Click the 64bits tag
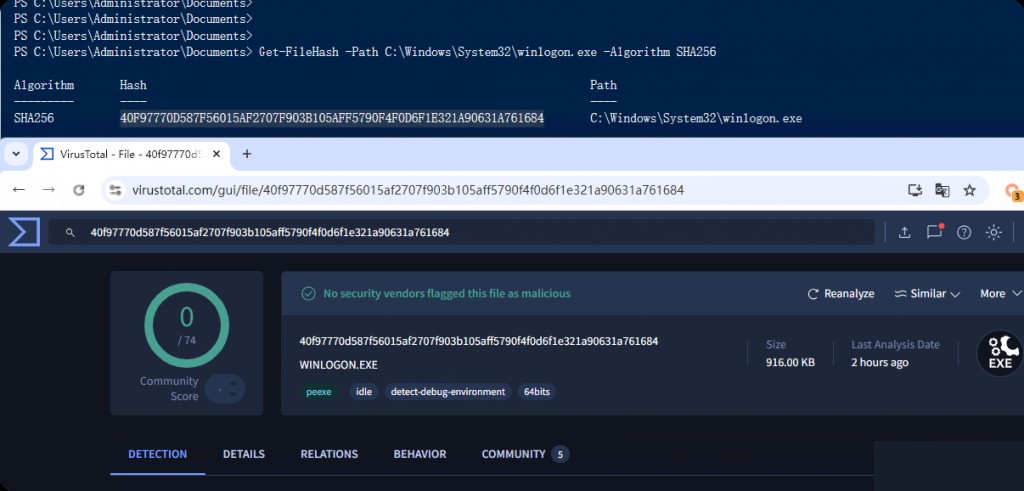The width and height of the screenshot is (1024, 491). click(x=537, y=392)
